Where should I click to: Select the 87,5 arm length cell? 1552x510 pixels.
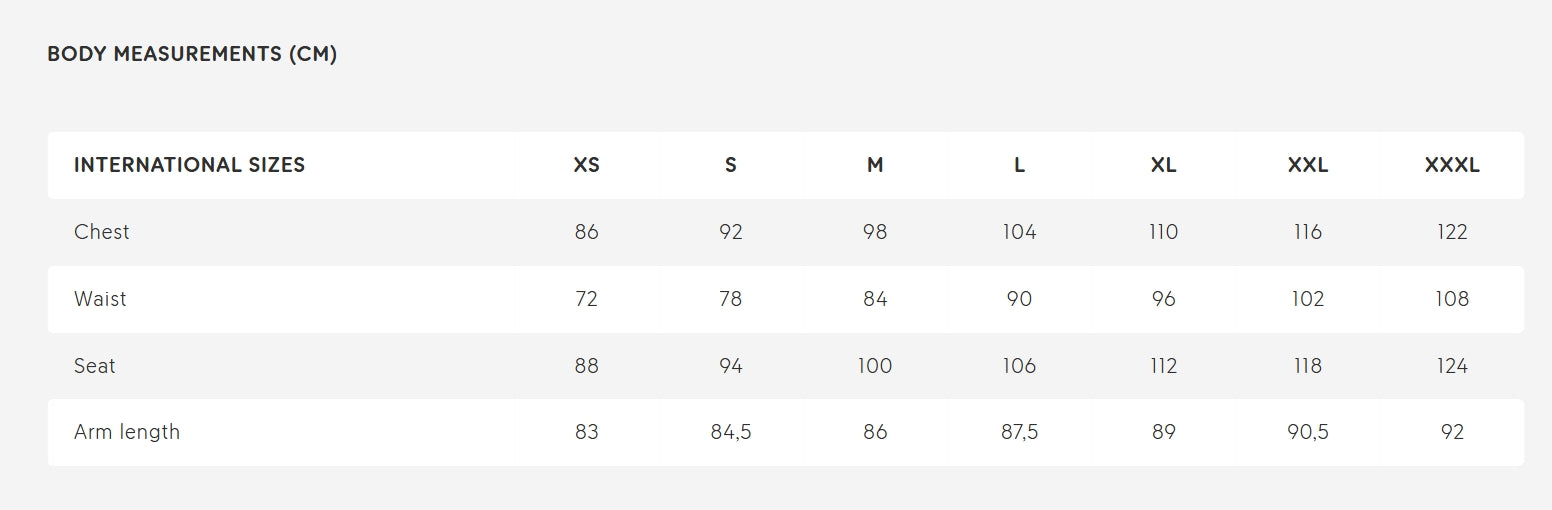click(1019, 432)
